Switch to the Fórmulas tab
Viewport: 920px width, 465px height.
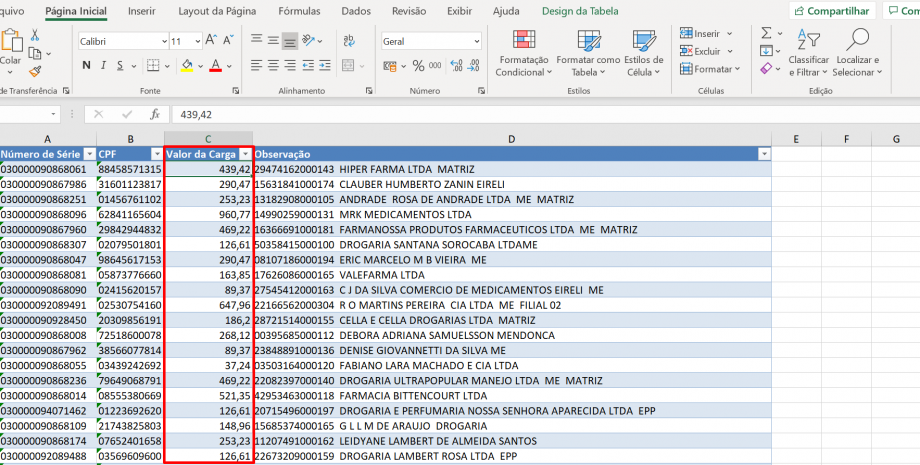299,11
